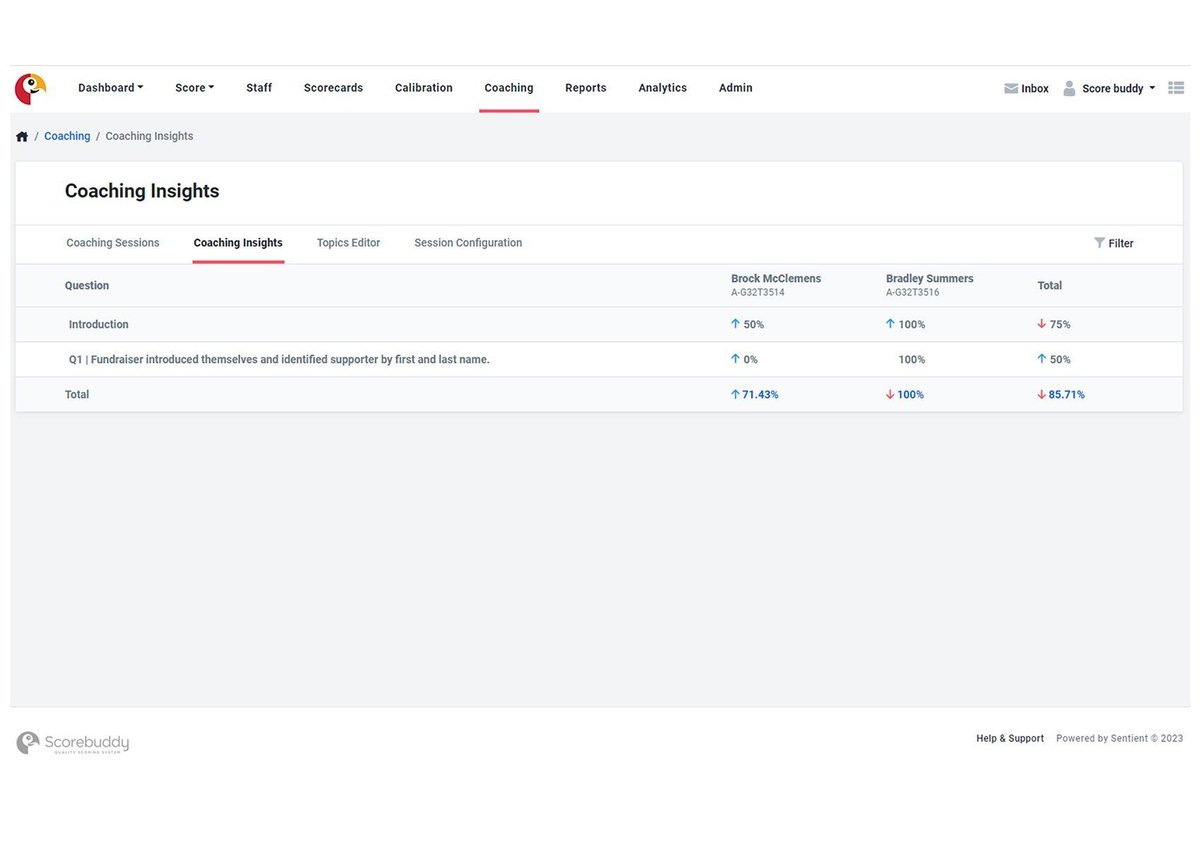1200x848 pixels.
Task: Open Help & Support in the footer
Action: click(1010, 738)
